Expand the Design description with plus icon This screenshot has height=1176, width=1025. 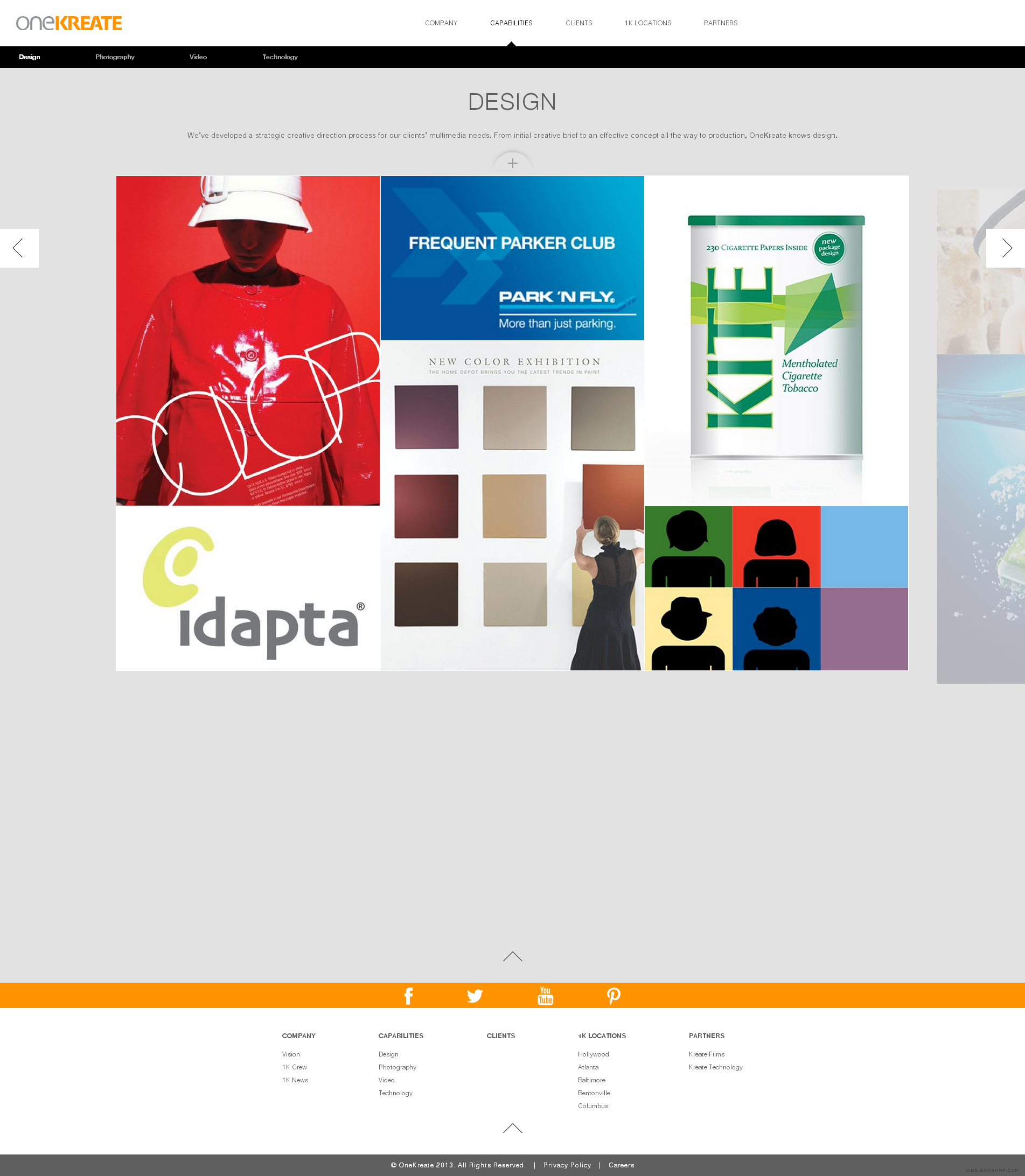pyautogui.click(x=513, y=164)
